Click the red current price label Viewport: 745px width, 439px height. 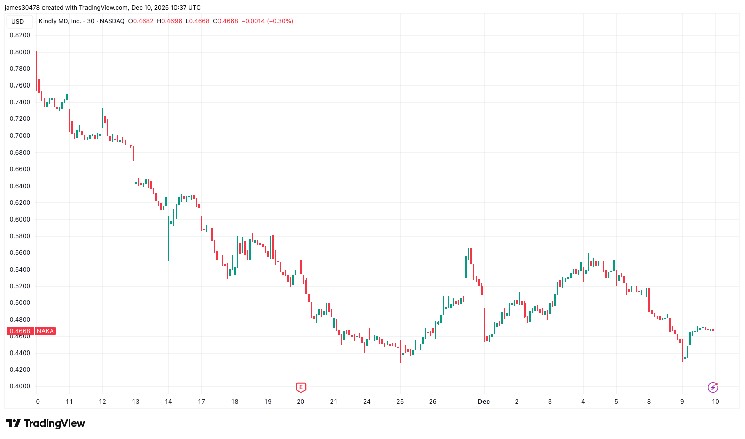[20, 331]
